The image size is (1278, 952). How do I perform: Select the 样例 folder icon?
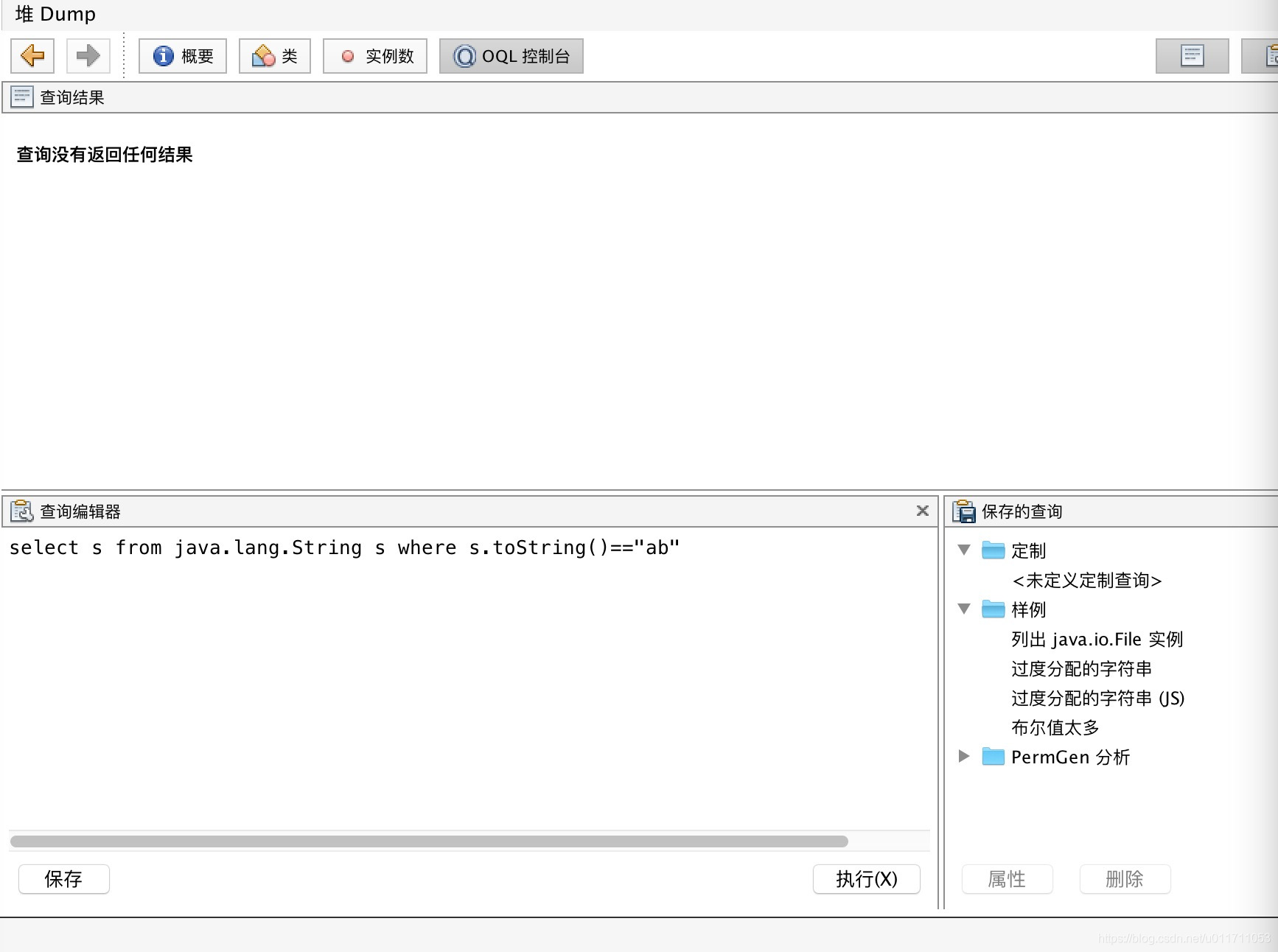pyautogui.click(x=994, y=609)
